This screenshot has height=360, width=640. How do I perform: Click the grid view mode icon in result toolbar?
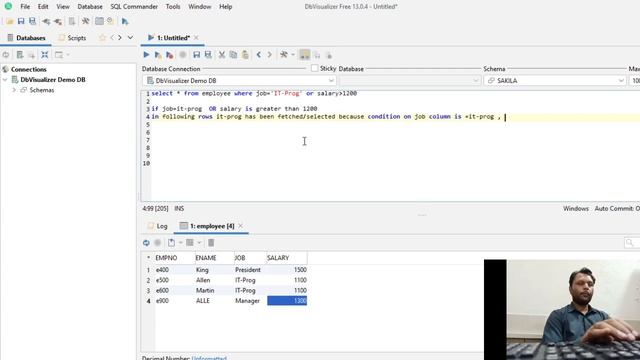click(x=190, y=243)
